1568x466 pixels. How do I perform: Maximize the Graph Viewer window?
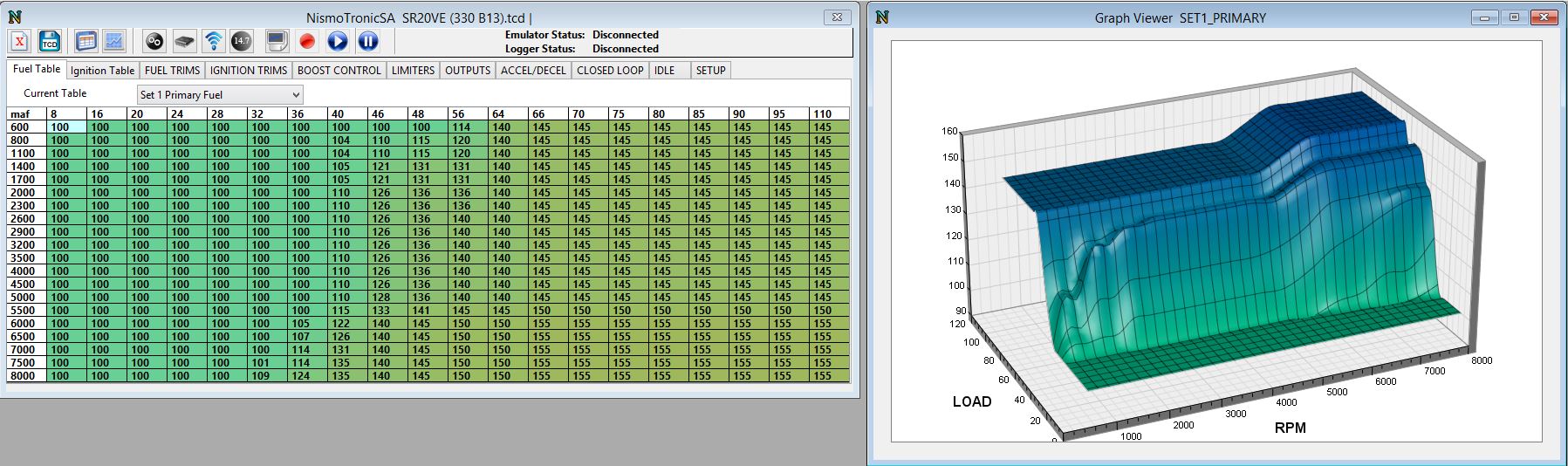[1514, 17]
